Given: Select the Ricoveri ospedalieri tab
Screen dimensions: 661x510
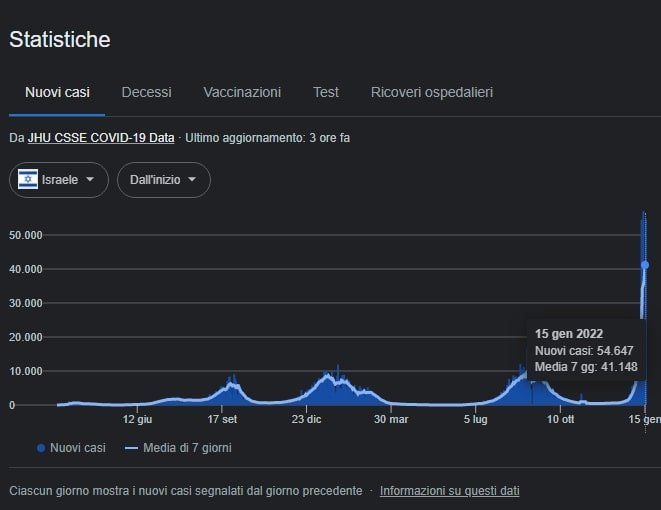Looking at the screenshot, I should point(432,92).
